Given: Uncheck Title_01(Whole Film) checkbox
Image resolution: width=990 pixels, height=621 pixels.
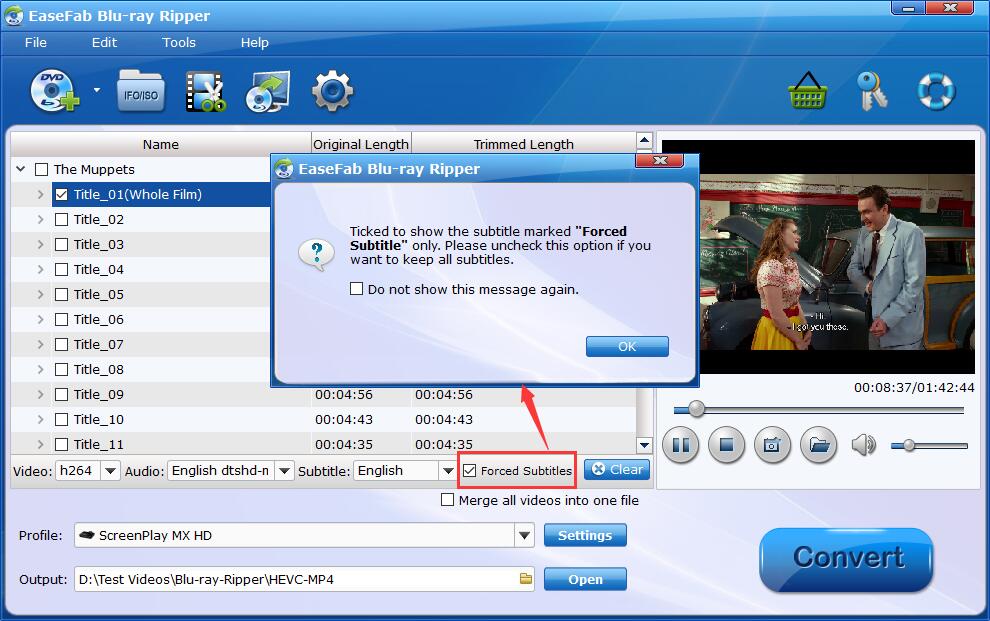Looking at the screenshot, I should (61, 194).
